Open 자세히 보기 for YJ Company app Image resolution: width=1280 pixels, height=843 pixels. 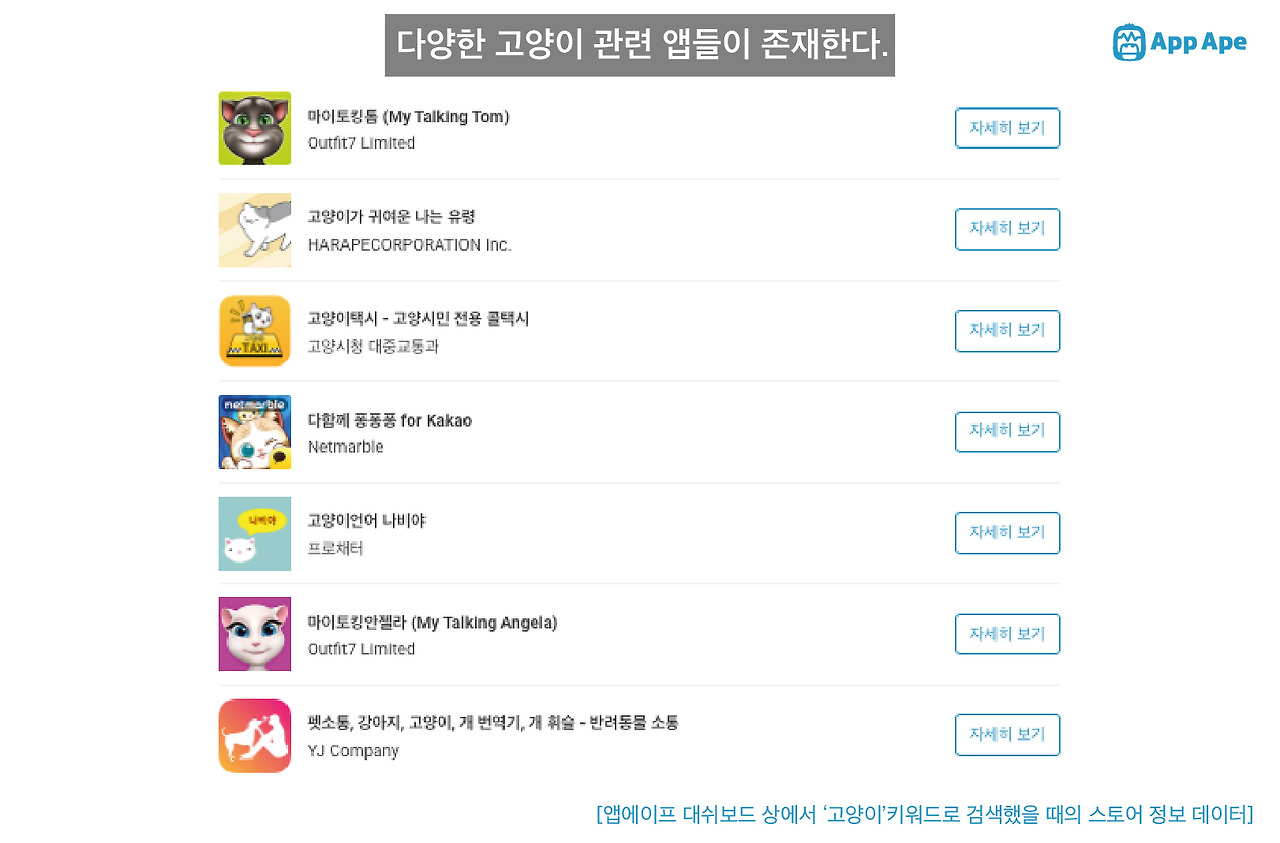(x=1007, y=735)
